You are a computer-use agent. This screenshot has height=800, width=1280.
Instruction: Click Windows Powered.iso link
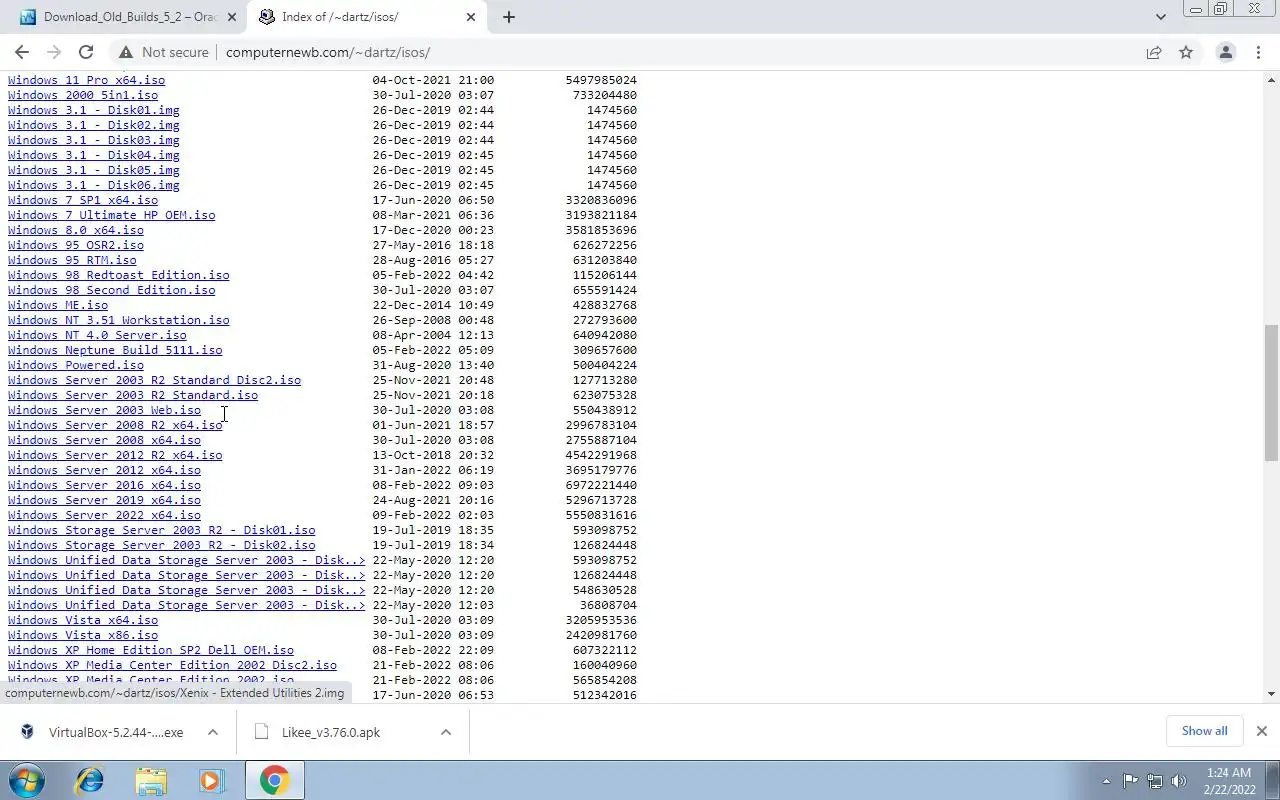[x=76, y=365]
